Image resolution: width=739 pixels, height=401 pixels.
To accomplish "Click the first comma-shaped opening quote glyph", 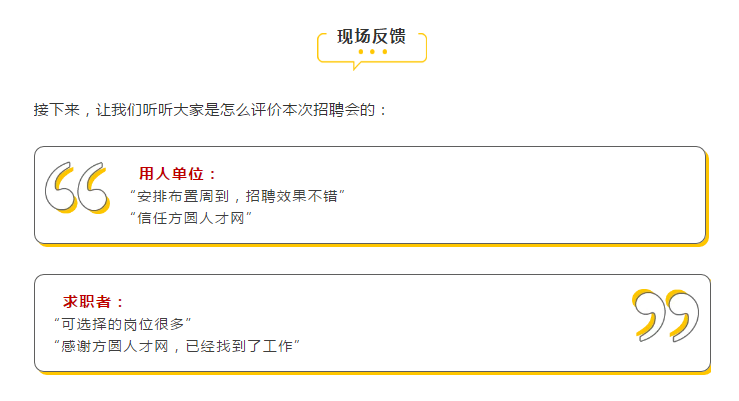I will (x=61, y=188).
